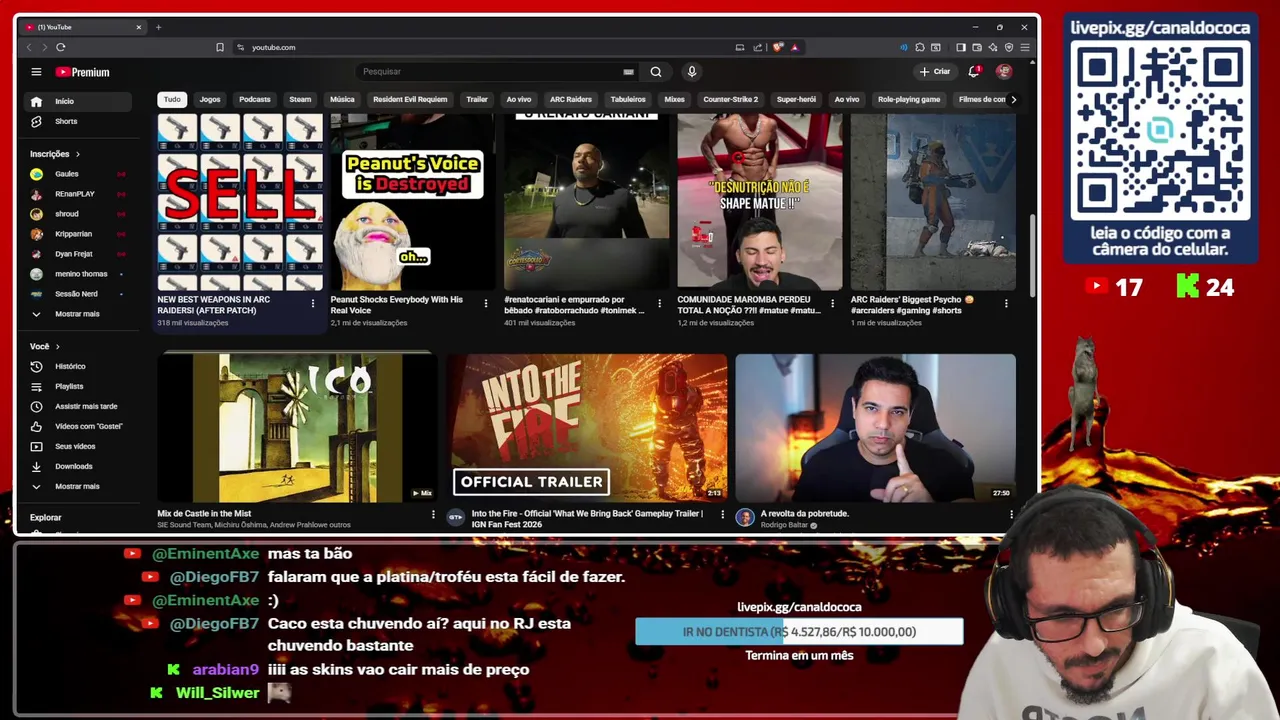Select the ARC Raiders filter chip
Screen dimensions: 1280x720
(x=571, y=99)
